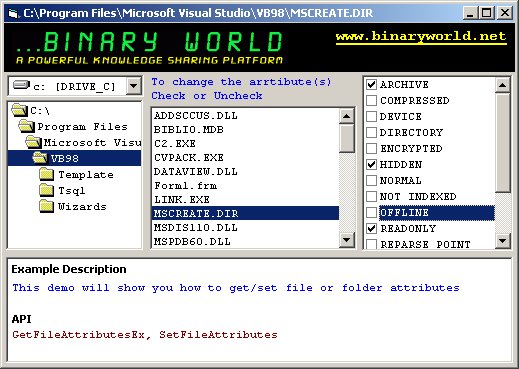Screen dimensions: 519x369
Task: Select the Wizards folder label
Action: click(x=82, y=207)
